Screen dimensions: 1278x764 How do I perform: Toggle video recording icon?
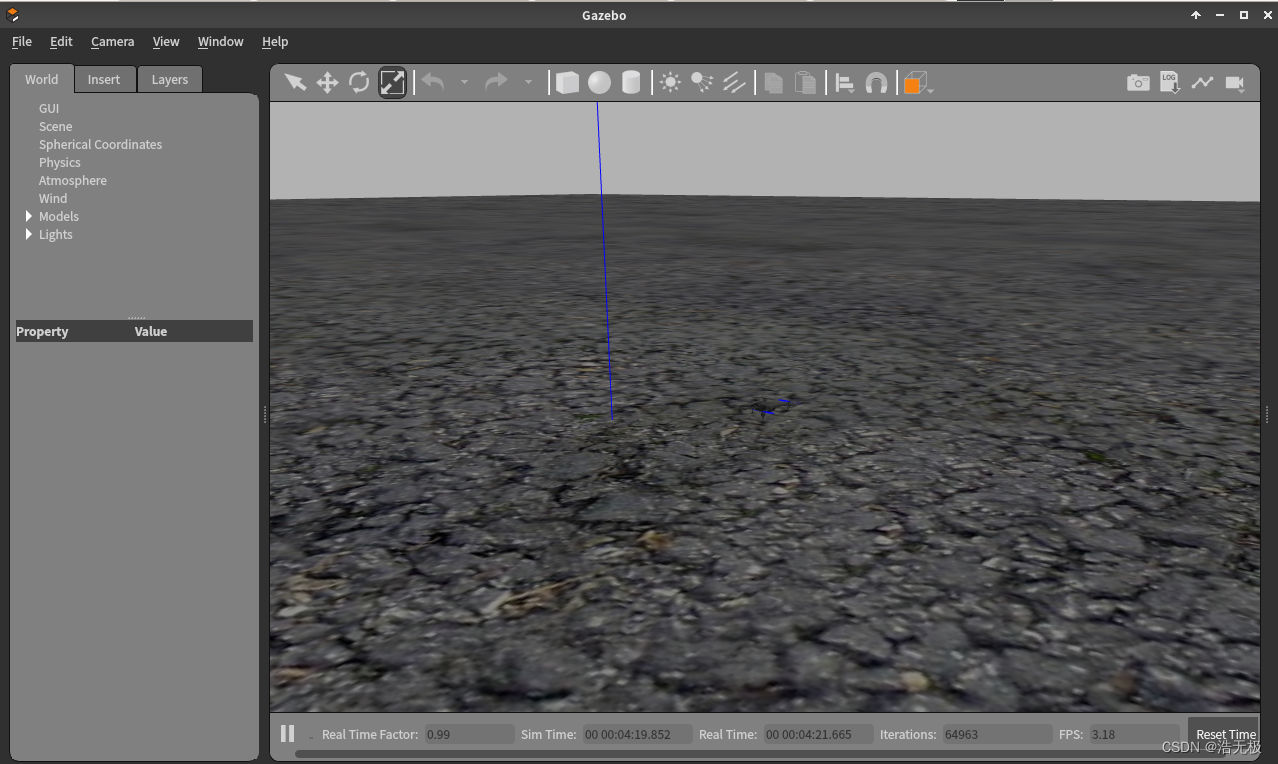(x=1235, y=83)
